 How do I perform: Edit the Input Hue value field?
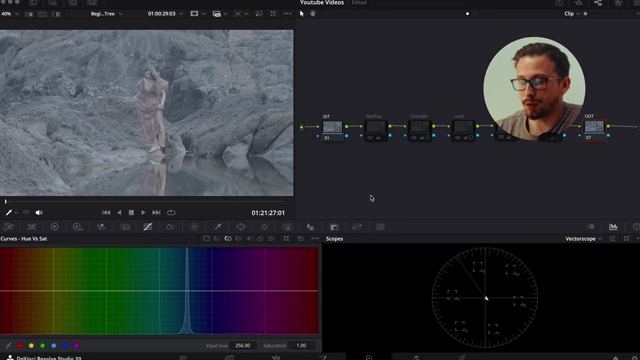pyautogui.click(x=243, y=346)
